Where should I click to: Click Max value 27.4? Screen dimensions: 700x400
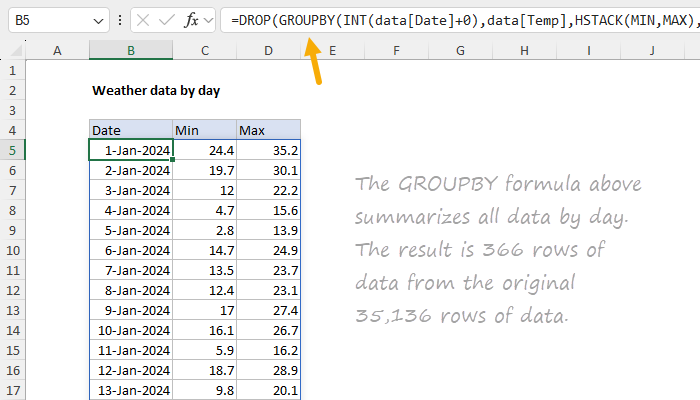(268, 310)
